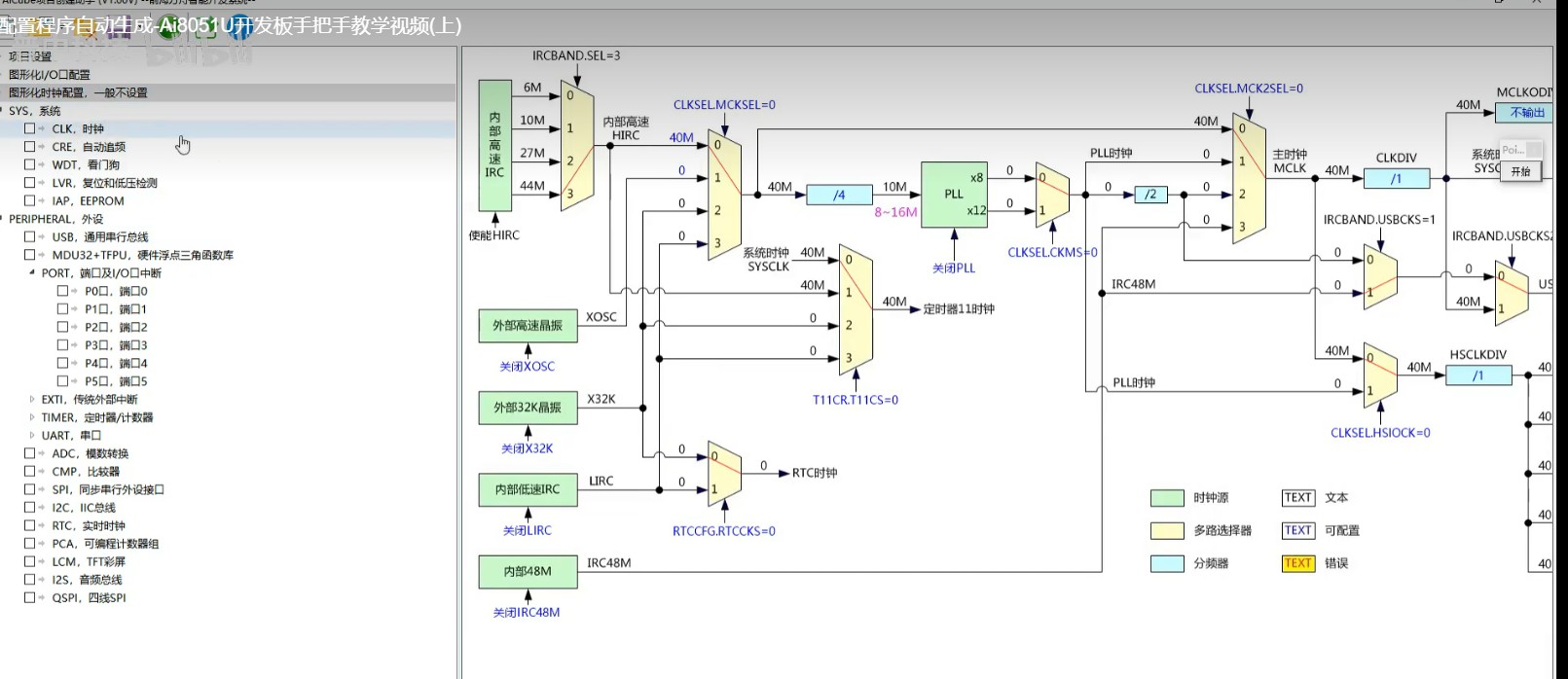Enable the CLK 时钟 checkbox
Viewport: 1568px width, 679px height.
(30, 128)
